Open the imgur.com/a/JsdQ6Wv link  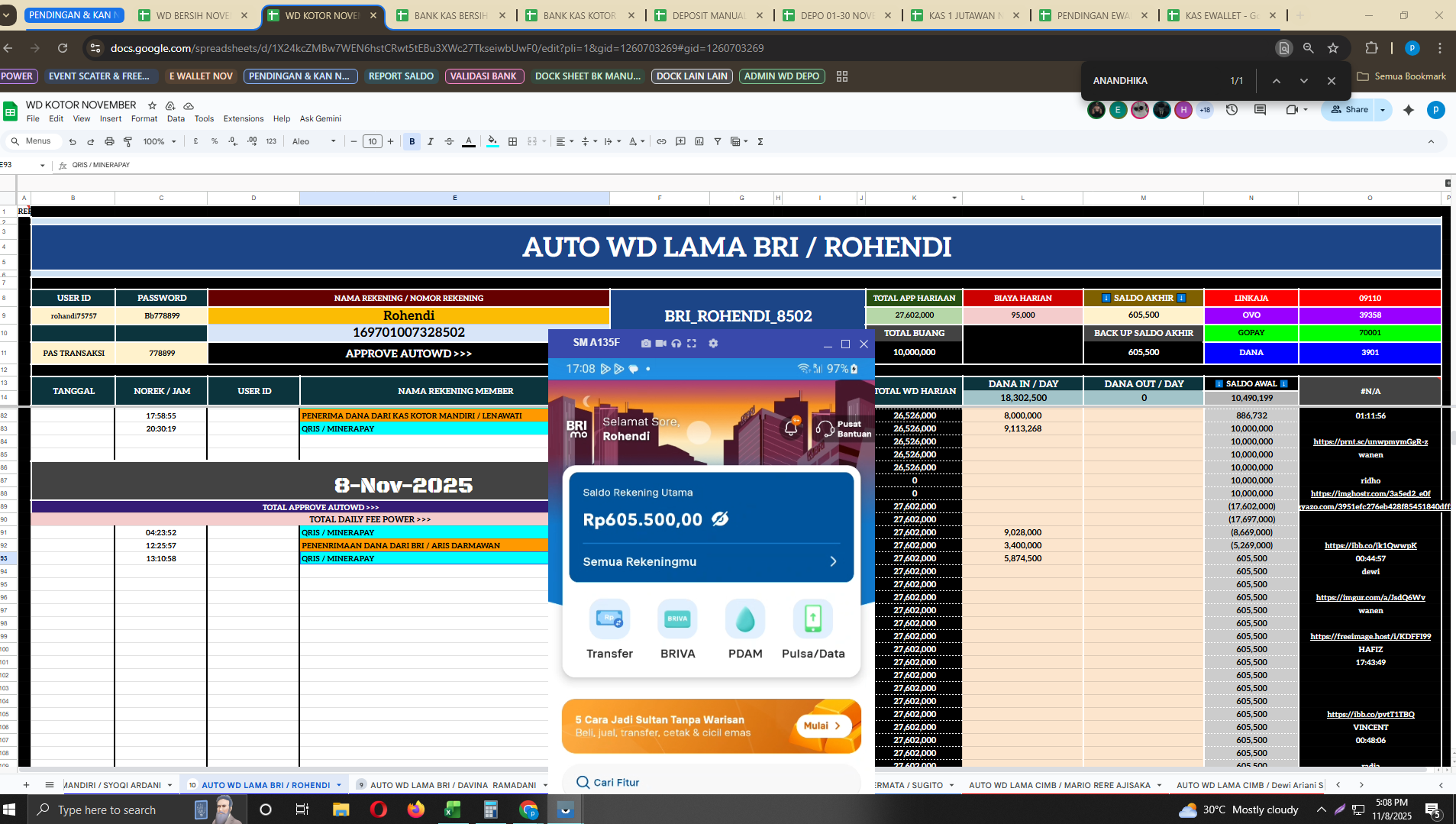tap(1370, 597)
